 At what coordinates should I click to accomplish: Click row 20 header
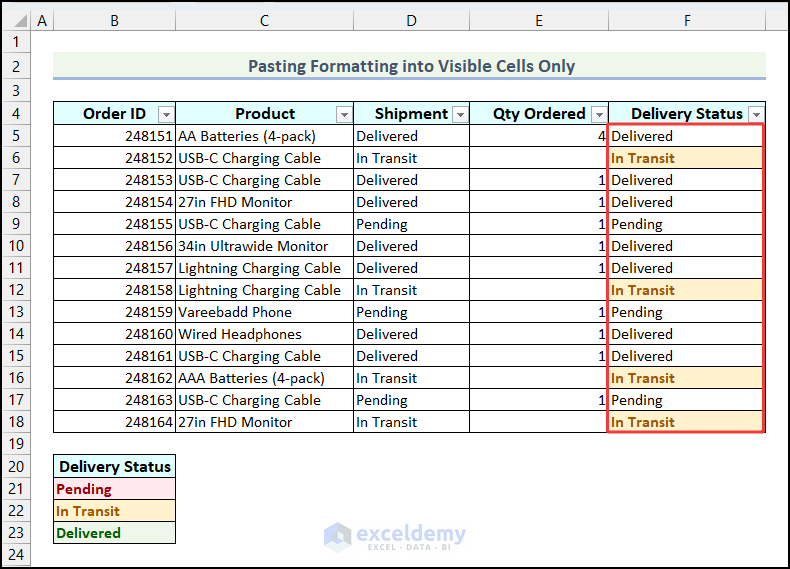tap(16, 466)
